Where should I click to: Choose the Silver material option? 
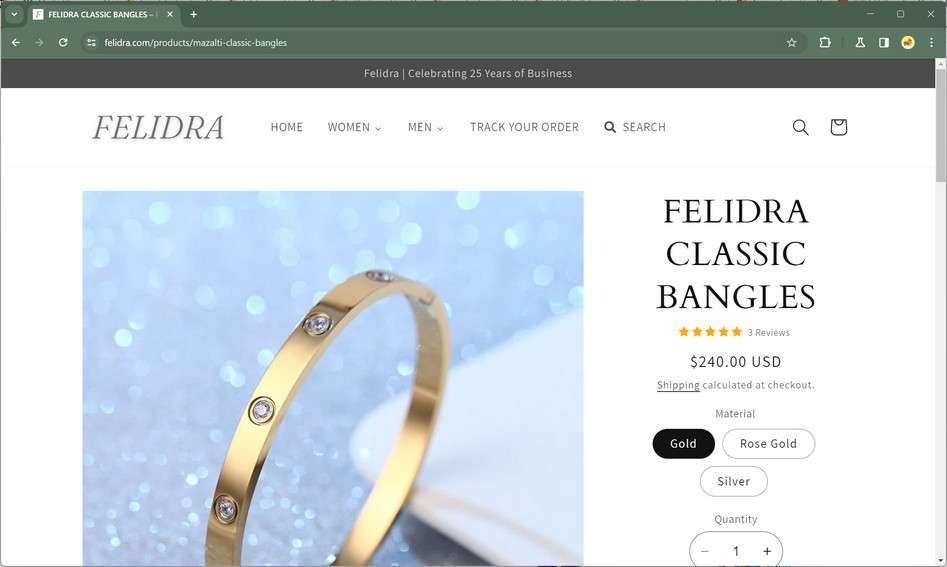coord(733,481)
